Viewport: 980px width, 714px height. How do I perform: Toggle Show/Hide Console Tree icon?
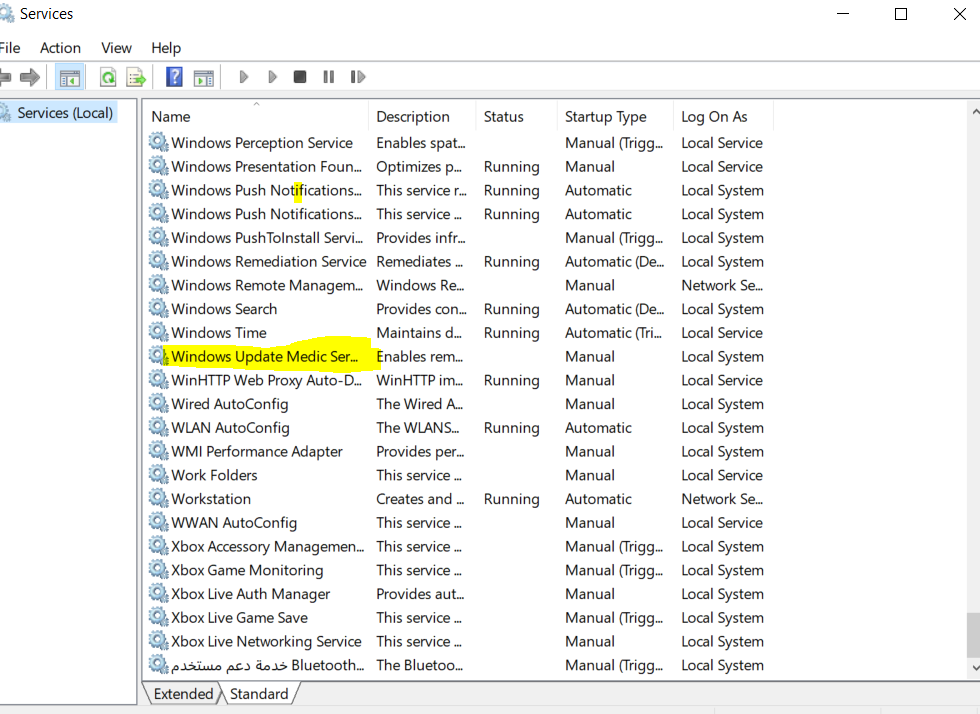click(69, 77)
